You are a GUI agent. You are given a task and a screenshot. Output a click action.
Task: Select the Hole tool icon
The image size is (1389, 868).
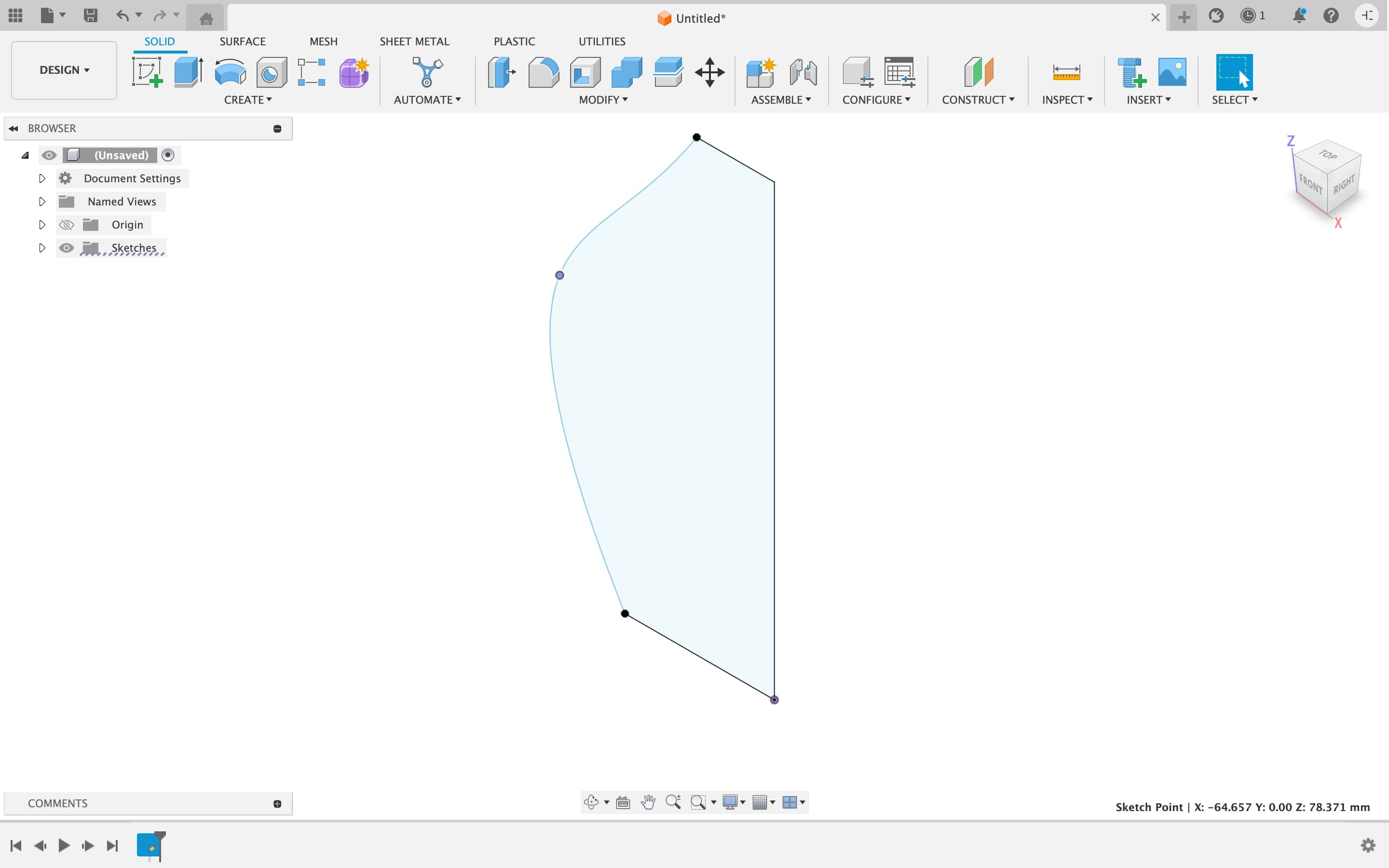tap(272, 72)
